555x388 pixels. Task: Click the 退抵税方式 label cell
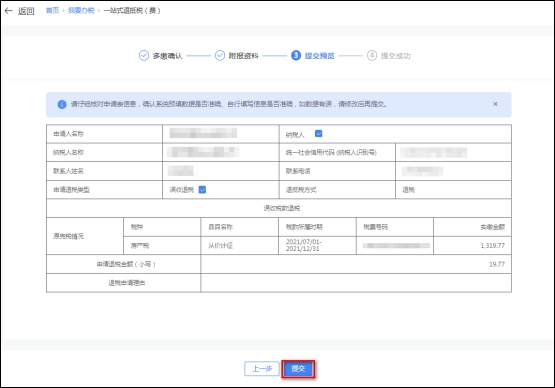(337, 190)
